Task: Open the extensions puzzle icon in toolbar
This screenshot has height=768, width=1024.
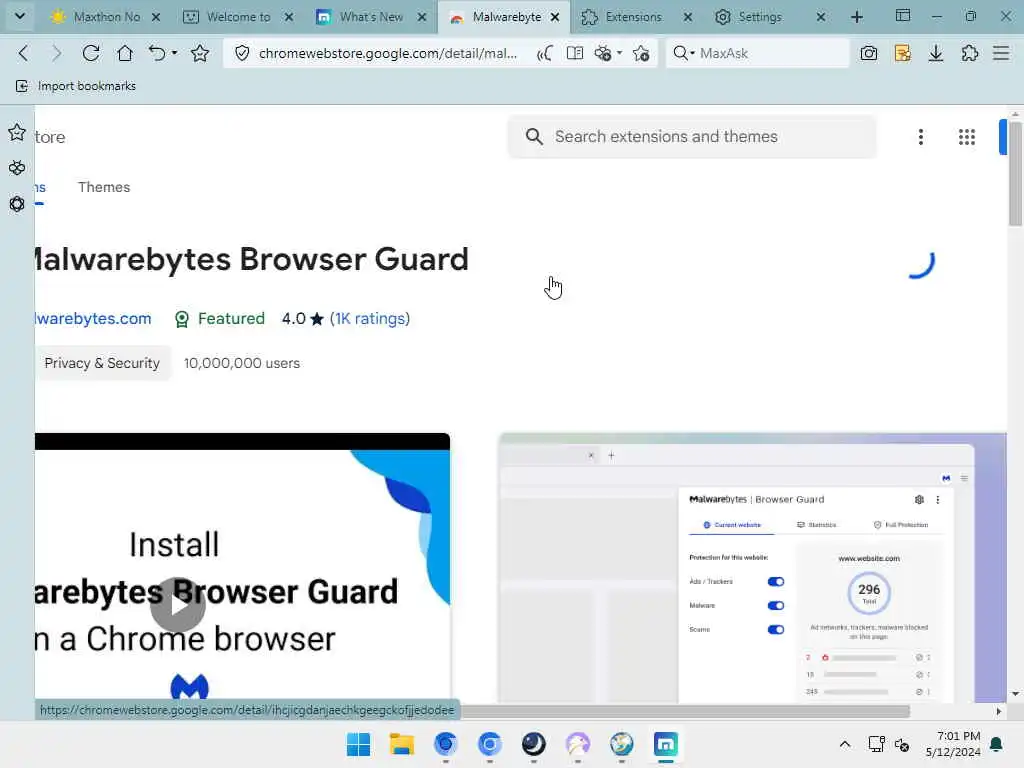Action: click(970, 53)
